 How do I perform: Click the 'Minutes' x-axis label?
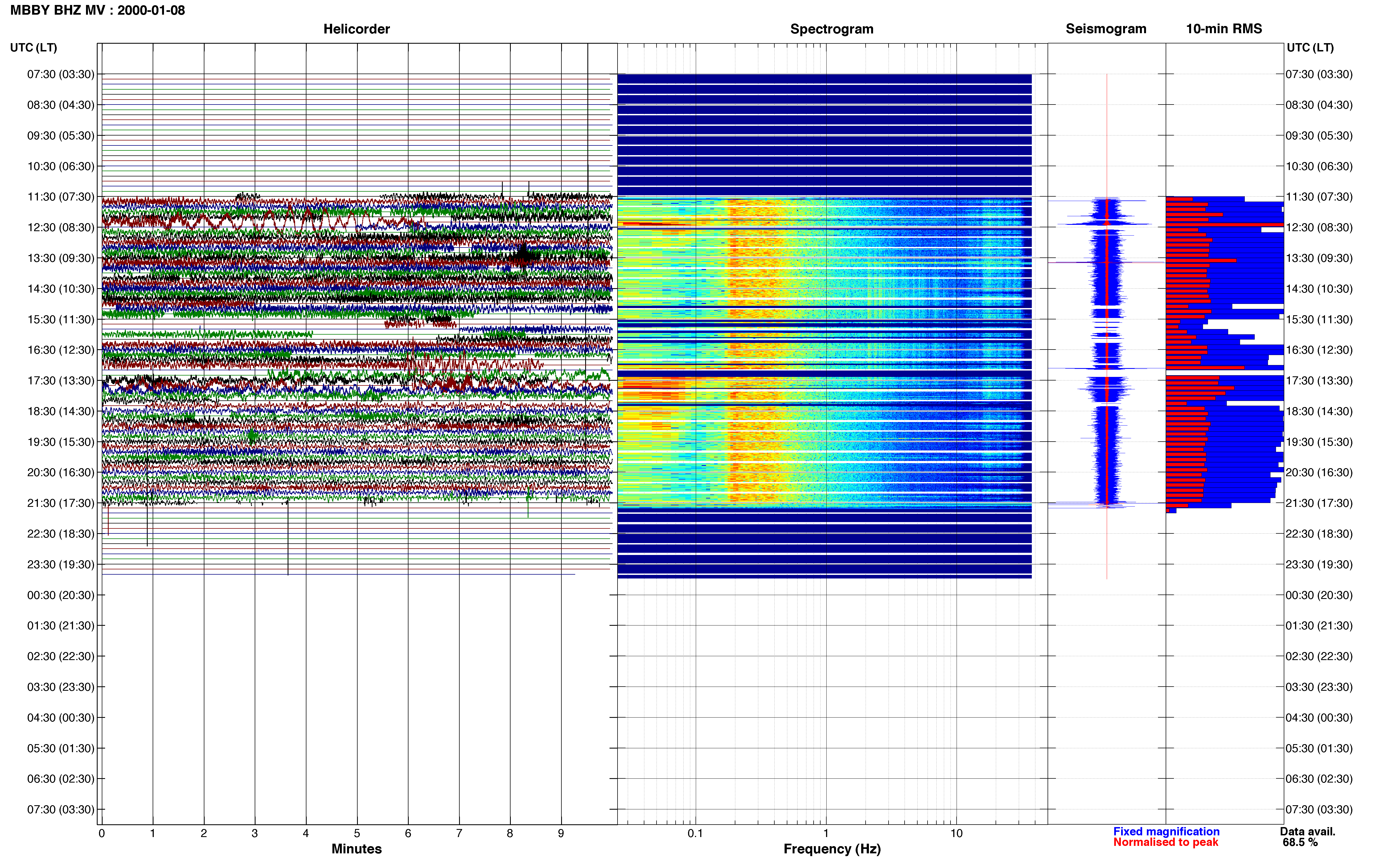pos(356,849)
